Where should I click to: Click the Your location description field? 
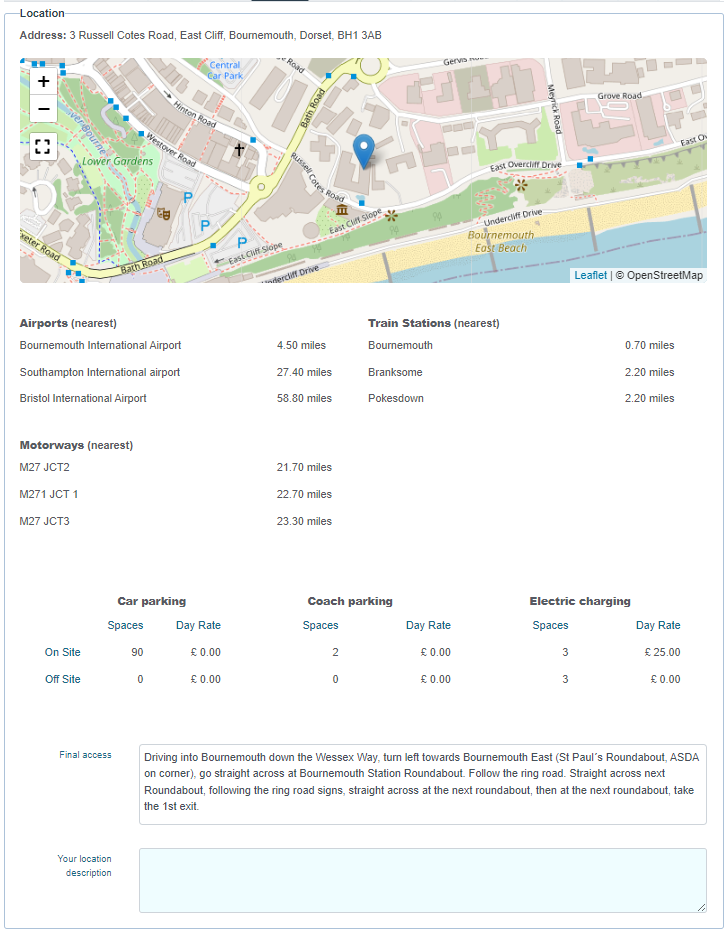click(x=422, y=881)
